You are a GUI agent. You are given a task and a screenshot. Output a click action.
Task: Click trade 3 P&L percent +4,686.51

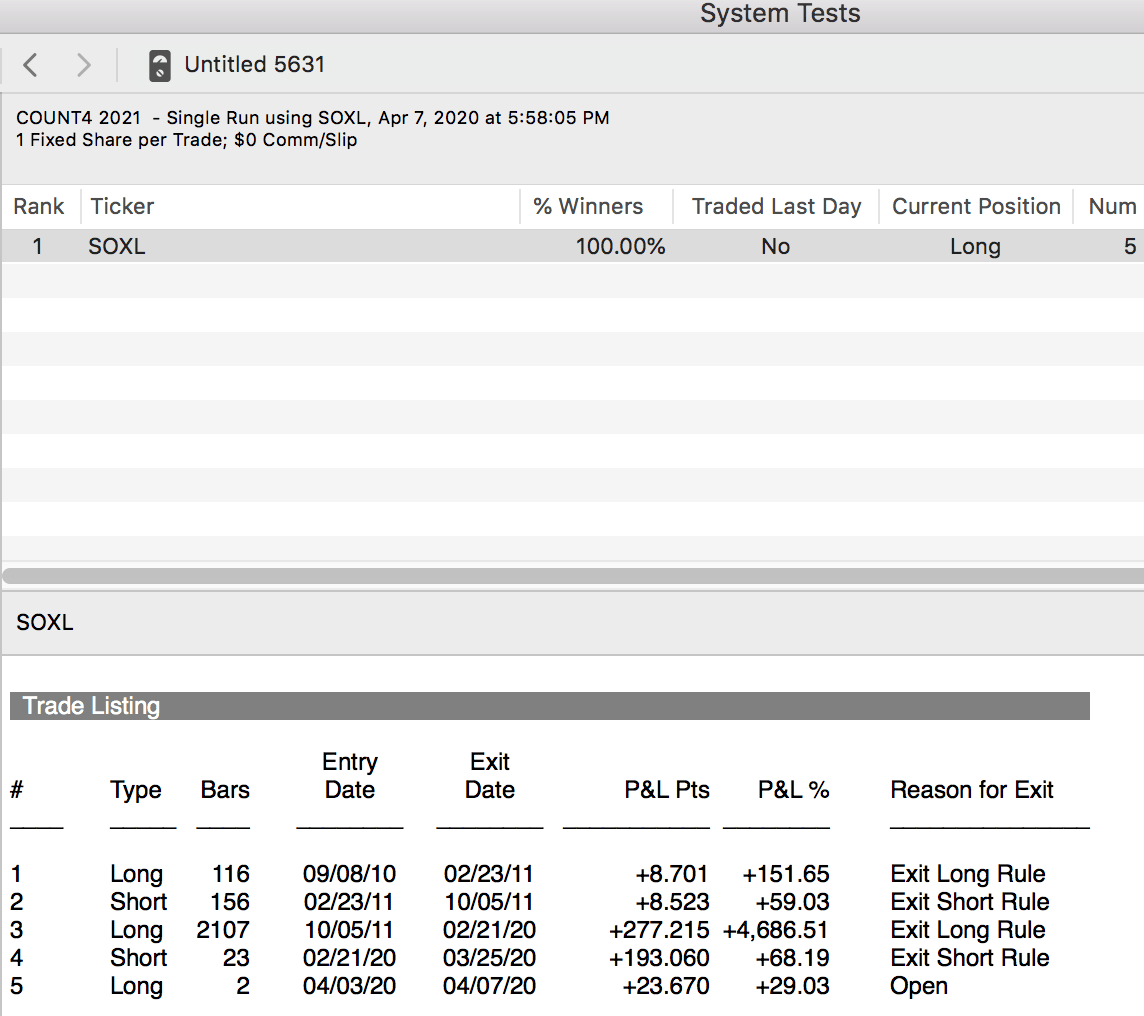pyautogui.click(x=776, y=930)
